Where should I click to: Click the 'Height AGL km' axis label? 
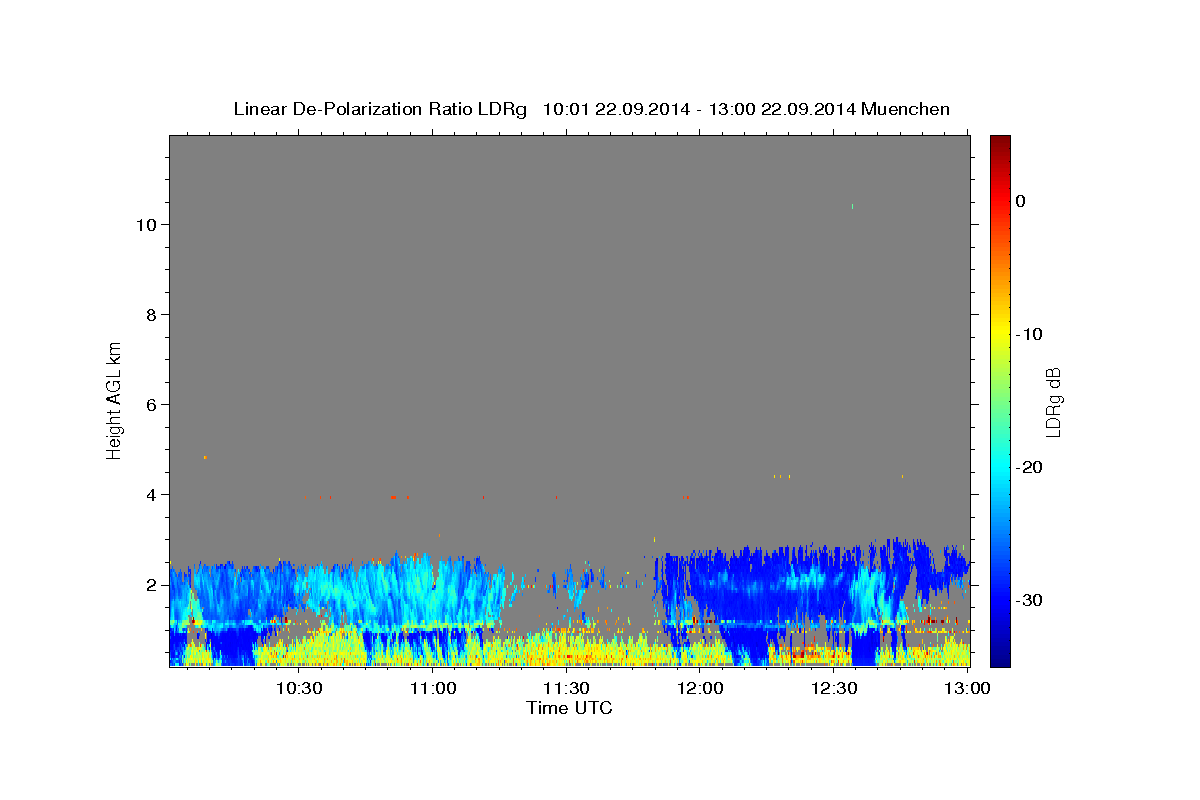(114, 399)
